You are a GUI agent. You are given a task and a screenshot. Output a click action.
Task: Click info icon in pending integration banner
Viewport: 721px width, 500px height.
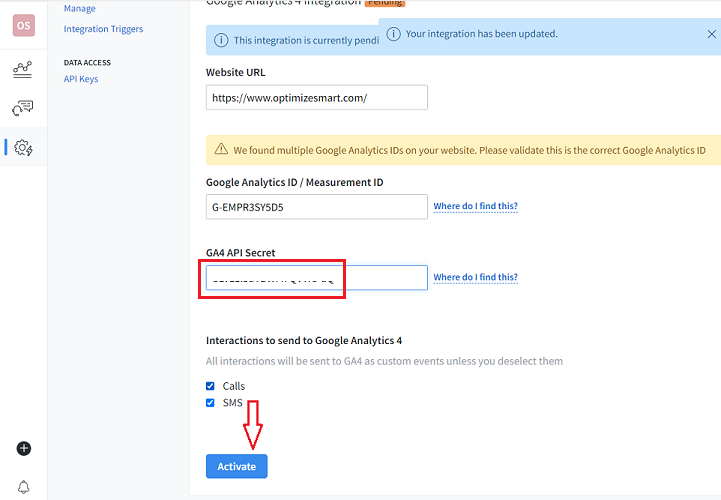click(x=221, y=40)
